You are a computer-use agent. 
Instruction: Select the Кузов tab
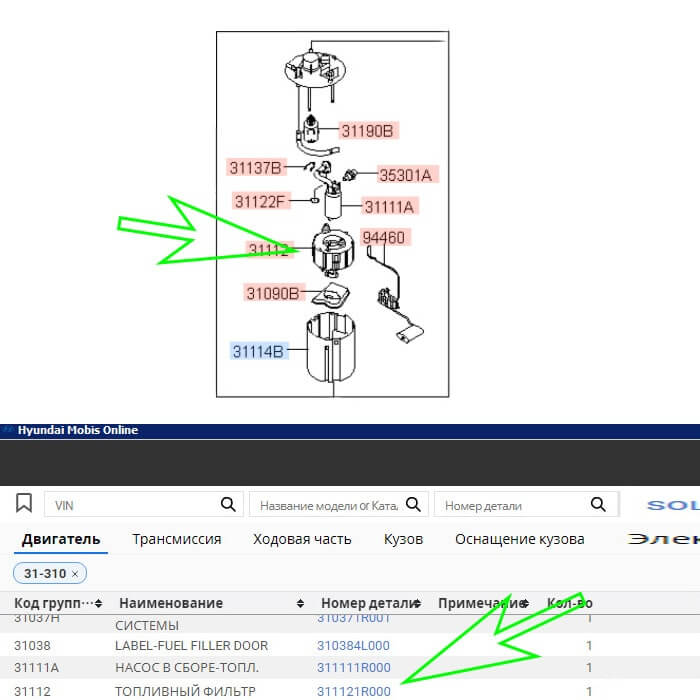coord(403,539)
